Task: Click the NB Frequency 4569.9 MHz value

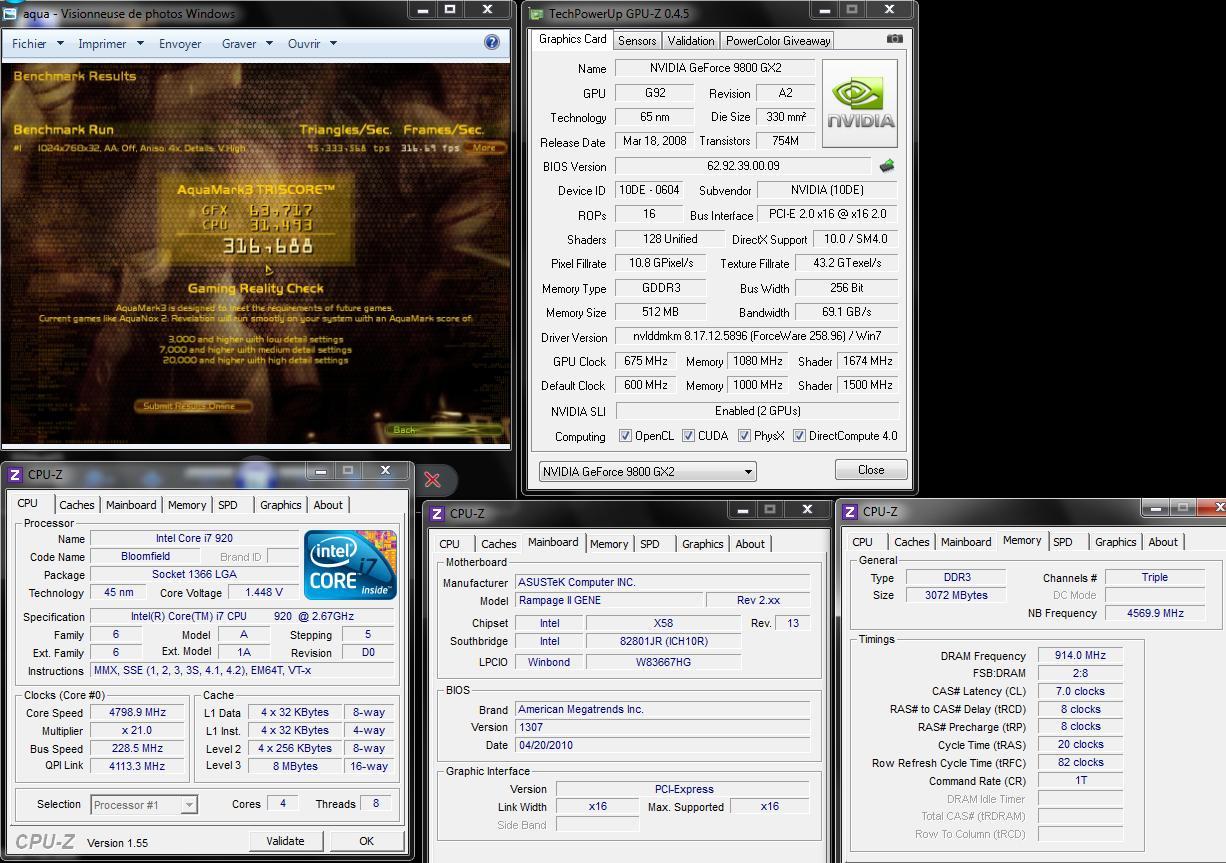Action: [1155, 613]
